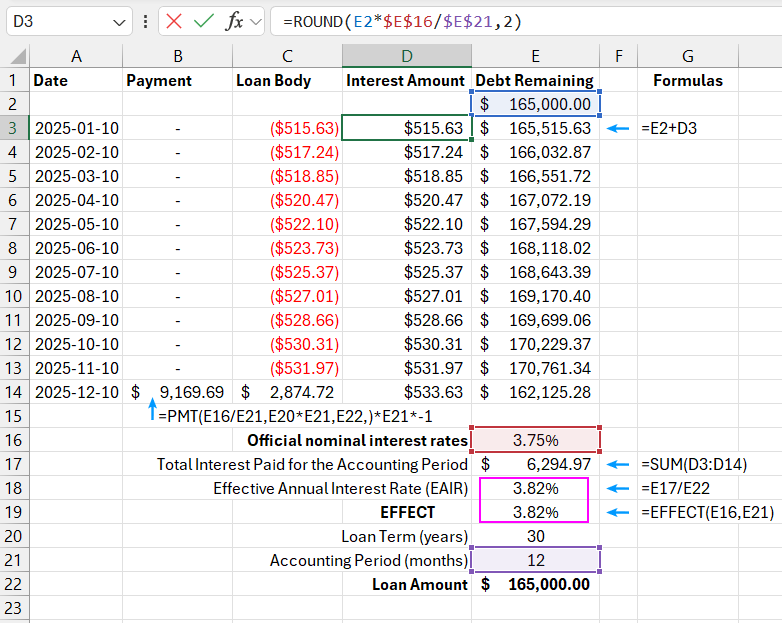Select row 23 header
This screenshot has height=623, width=782.
tap(14, 608)
